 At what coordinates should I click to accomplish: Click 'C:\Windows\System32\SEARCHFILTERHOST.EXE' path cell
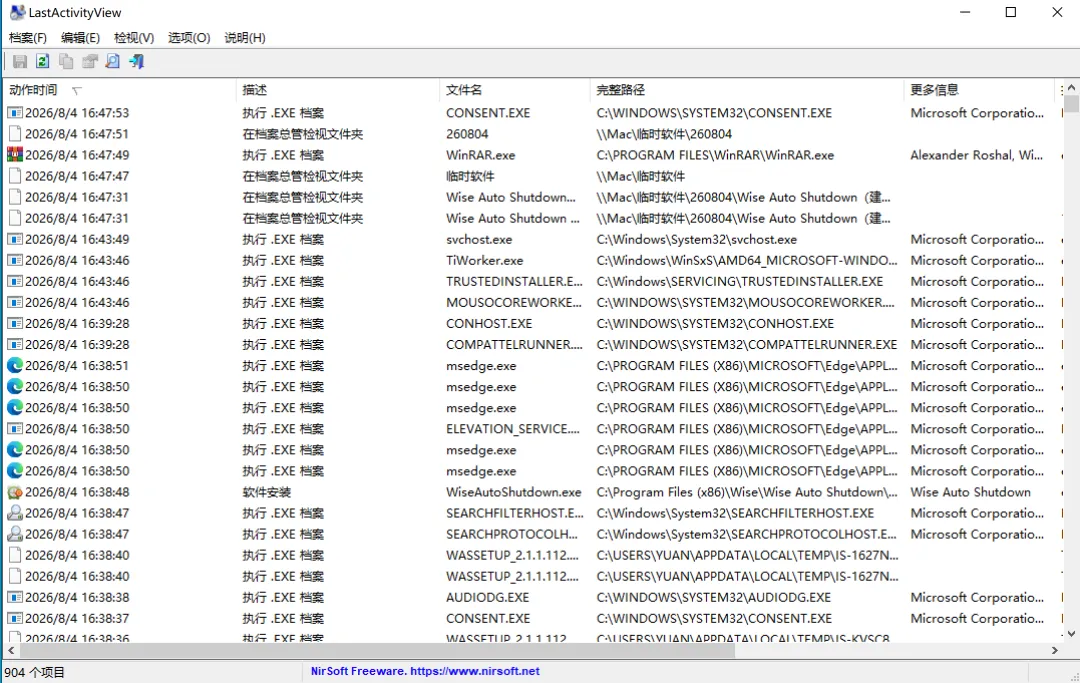735,513
